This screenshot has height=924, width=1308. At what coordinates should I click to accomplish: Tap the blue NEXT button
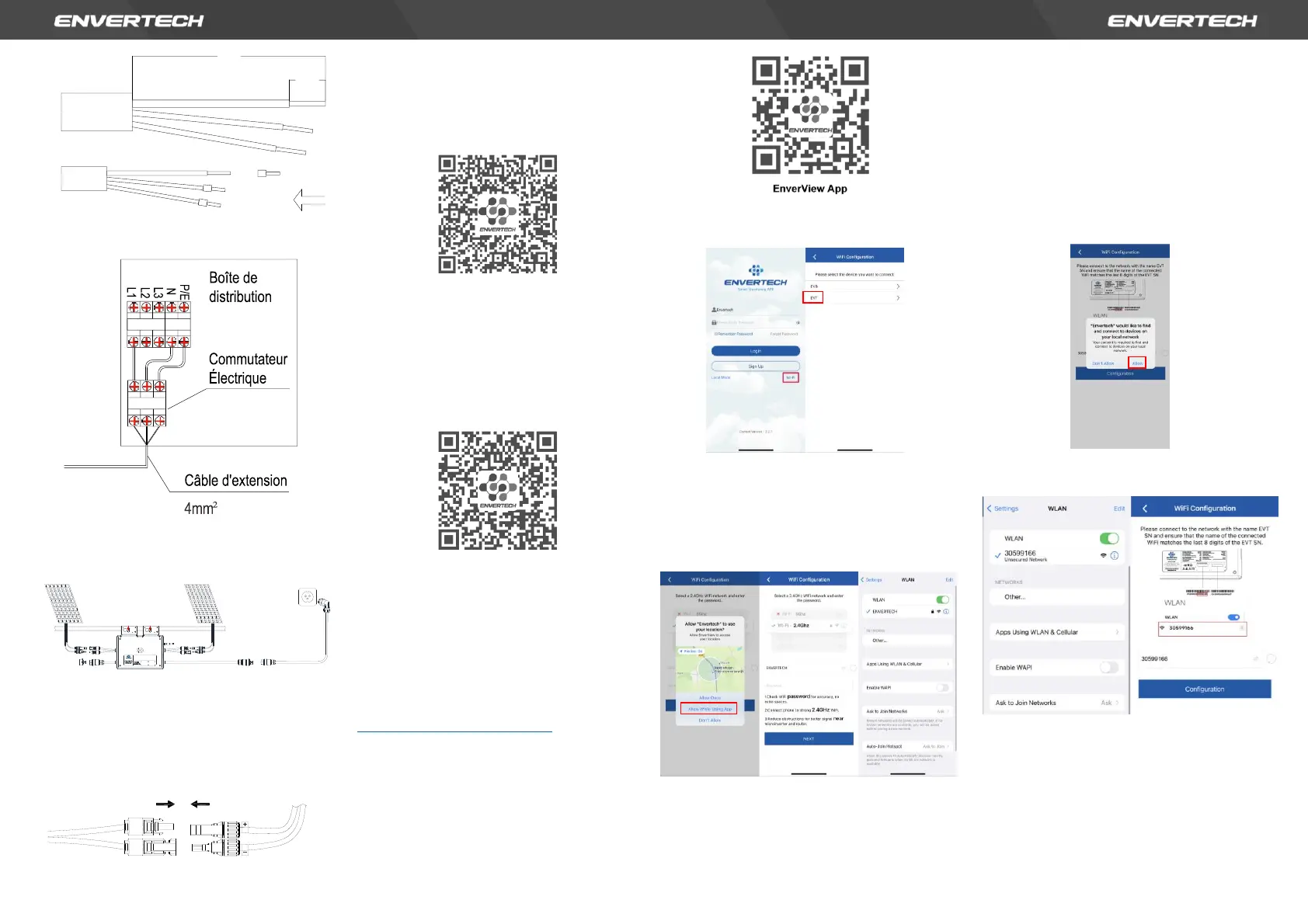809,739
